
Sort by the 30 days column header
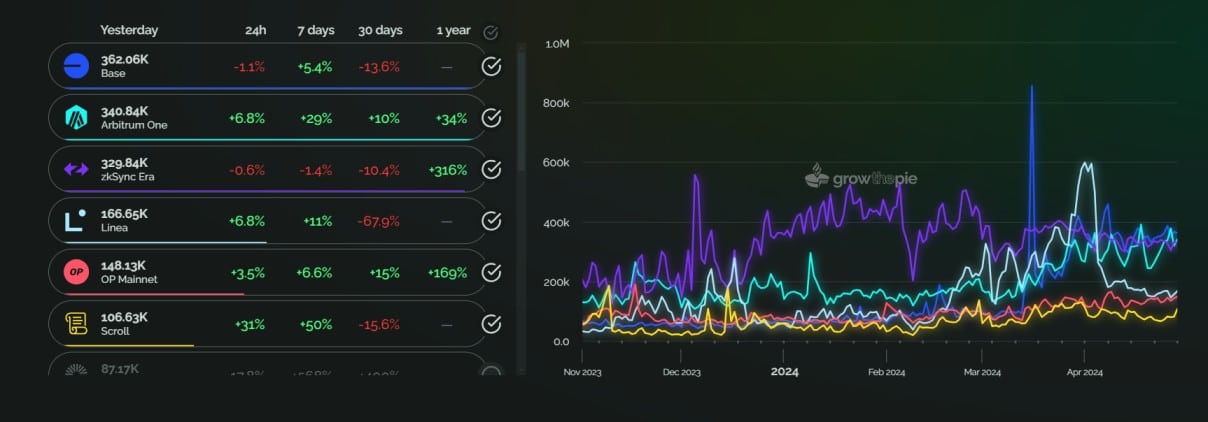pyautogui.click(x=380, y=30)
